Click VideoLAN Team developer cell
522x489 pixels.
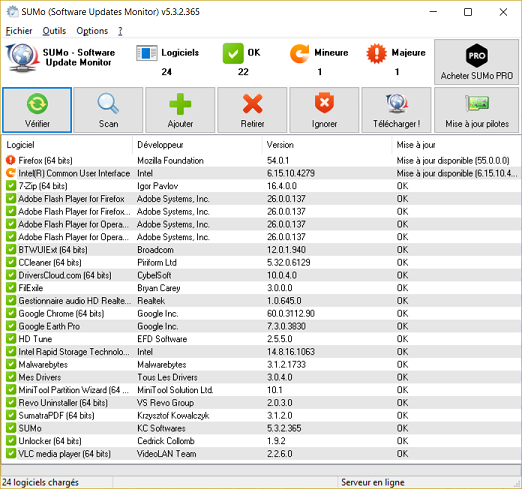pos(167,454)
